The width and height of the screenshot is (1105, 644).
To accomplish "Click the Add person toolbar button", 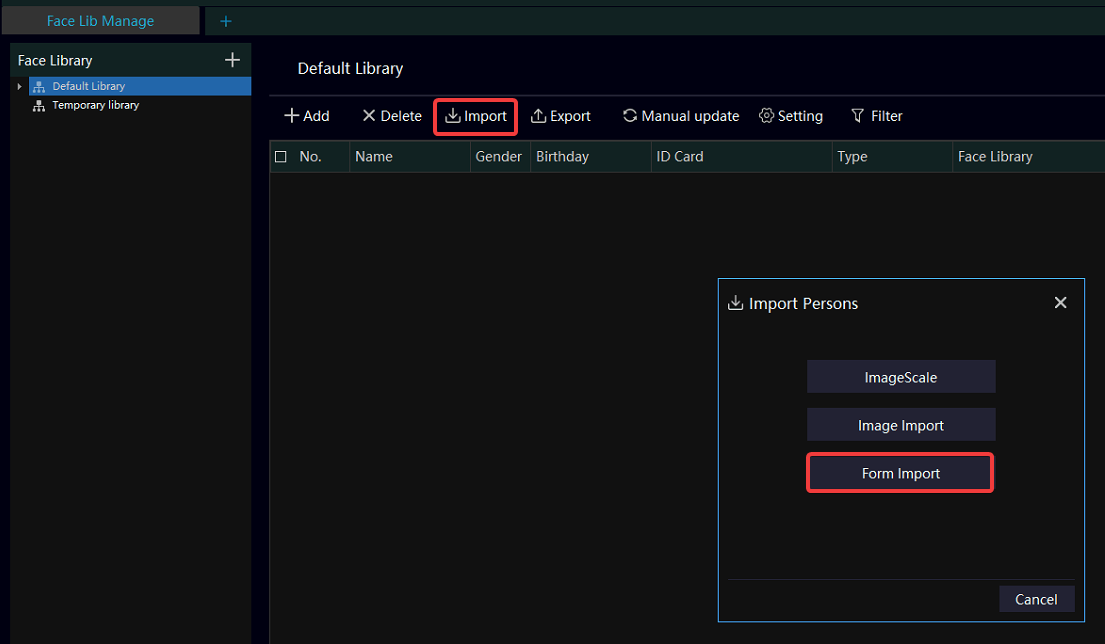I will click(307, 116).
